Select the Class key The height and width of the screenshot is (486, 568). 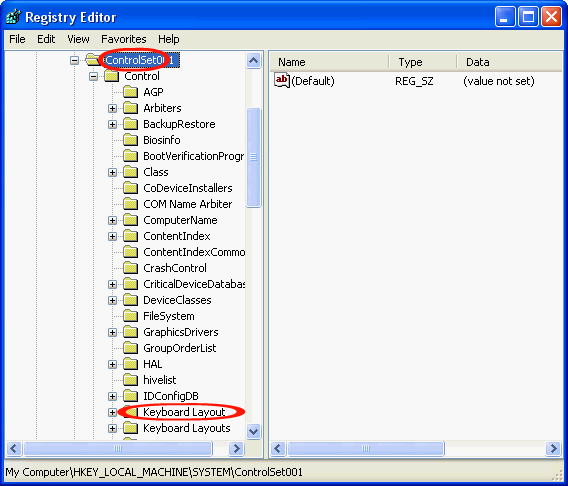[156, 172]
